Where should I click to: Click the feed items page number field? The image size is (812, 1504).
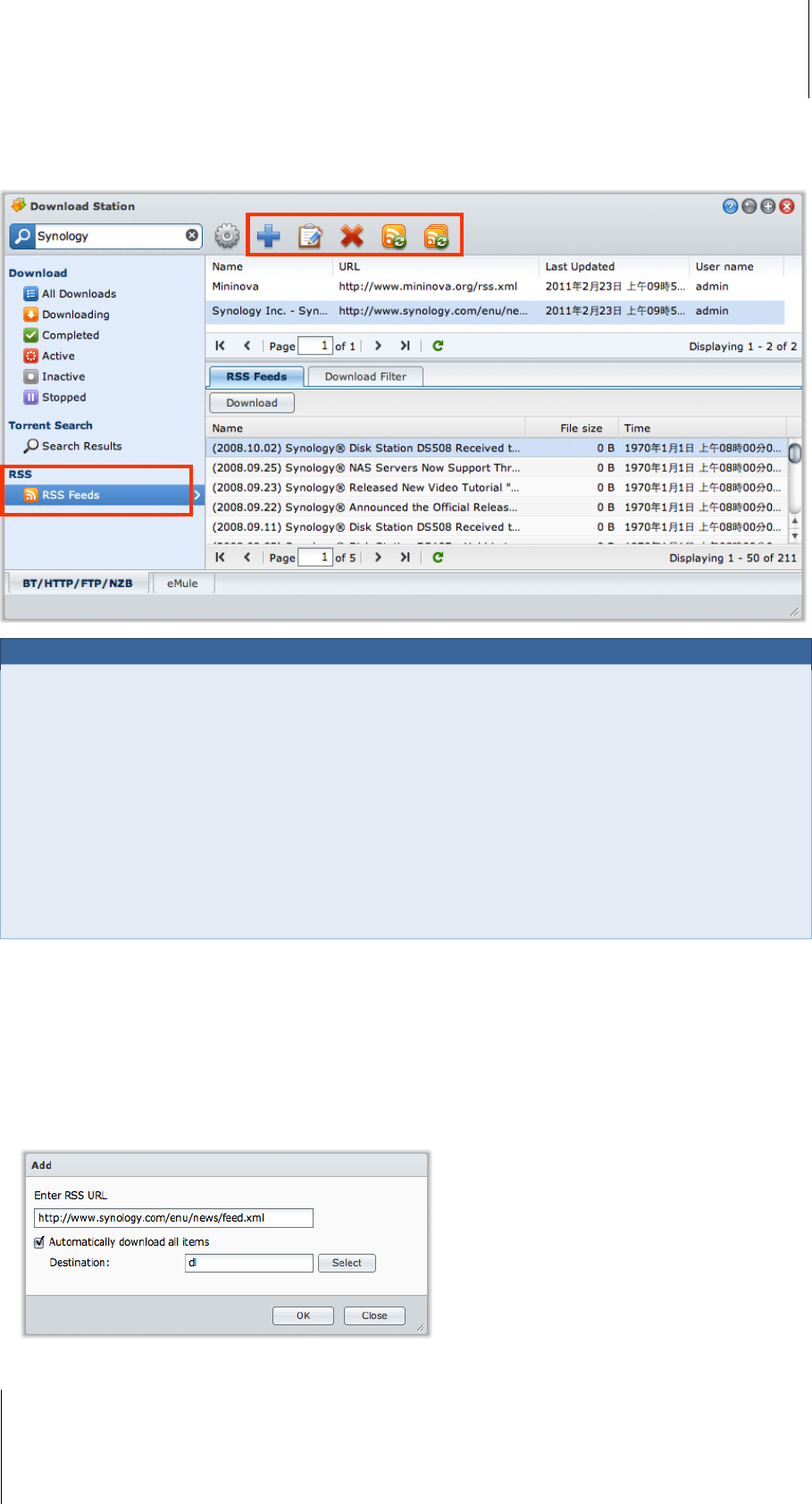coord(314,558)
